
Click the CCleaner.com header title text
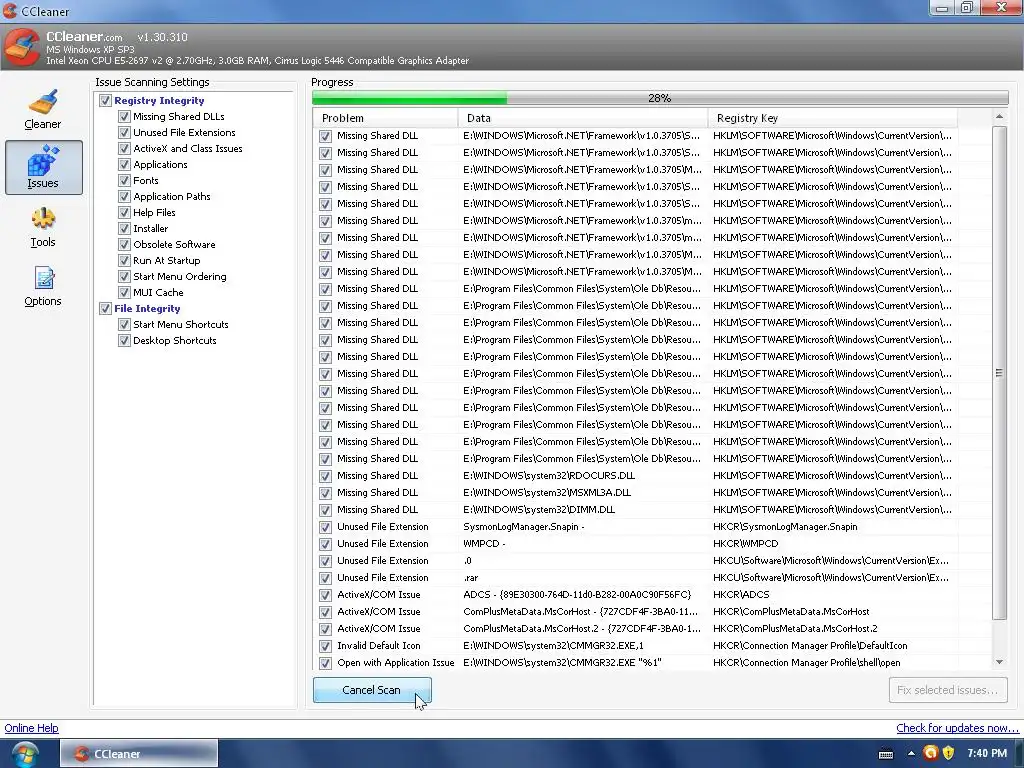(84, 37)
